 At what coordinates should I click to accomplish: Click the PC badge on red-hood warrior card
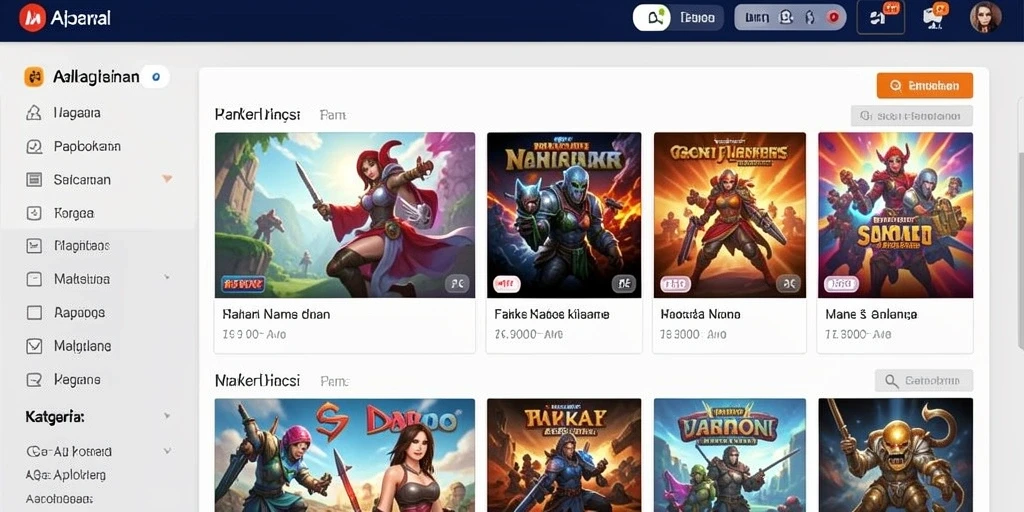(457, 283)
